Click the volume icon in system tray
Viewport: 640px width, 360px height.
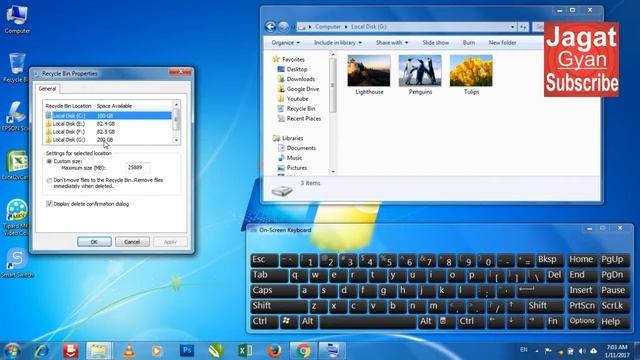click(582, 351)
